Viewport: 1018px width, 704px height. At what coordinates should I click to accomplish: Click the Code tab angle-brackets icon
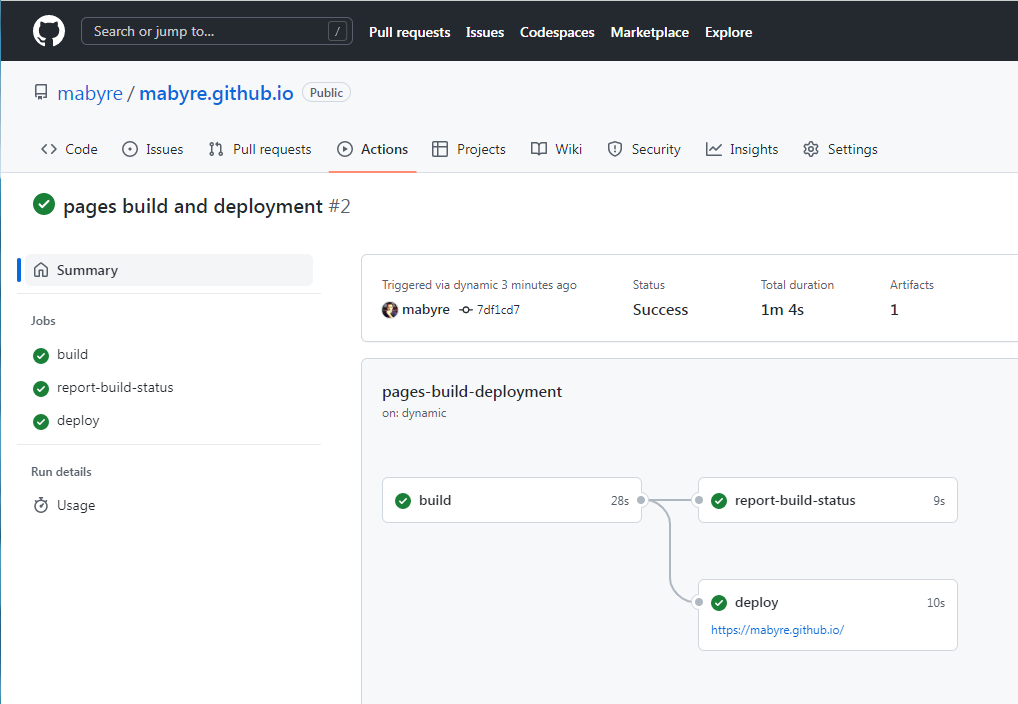tap(49, 149)
